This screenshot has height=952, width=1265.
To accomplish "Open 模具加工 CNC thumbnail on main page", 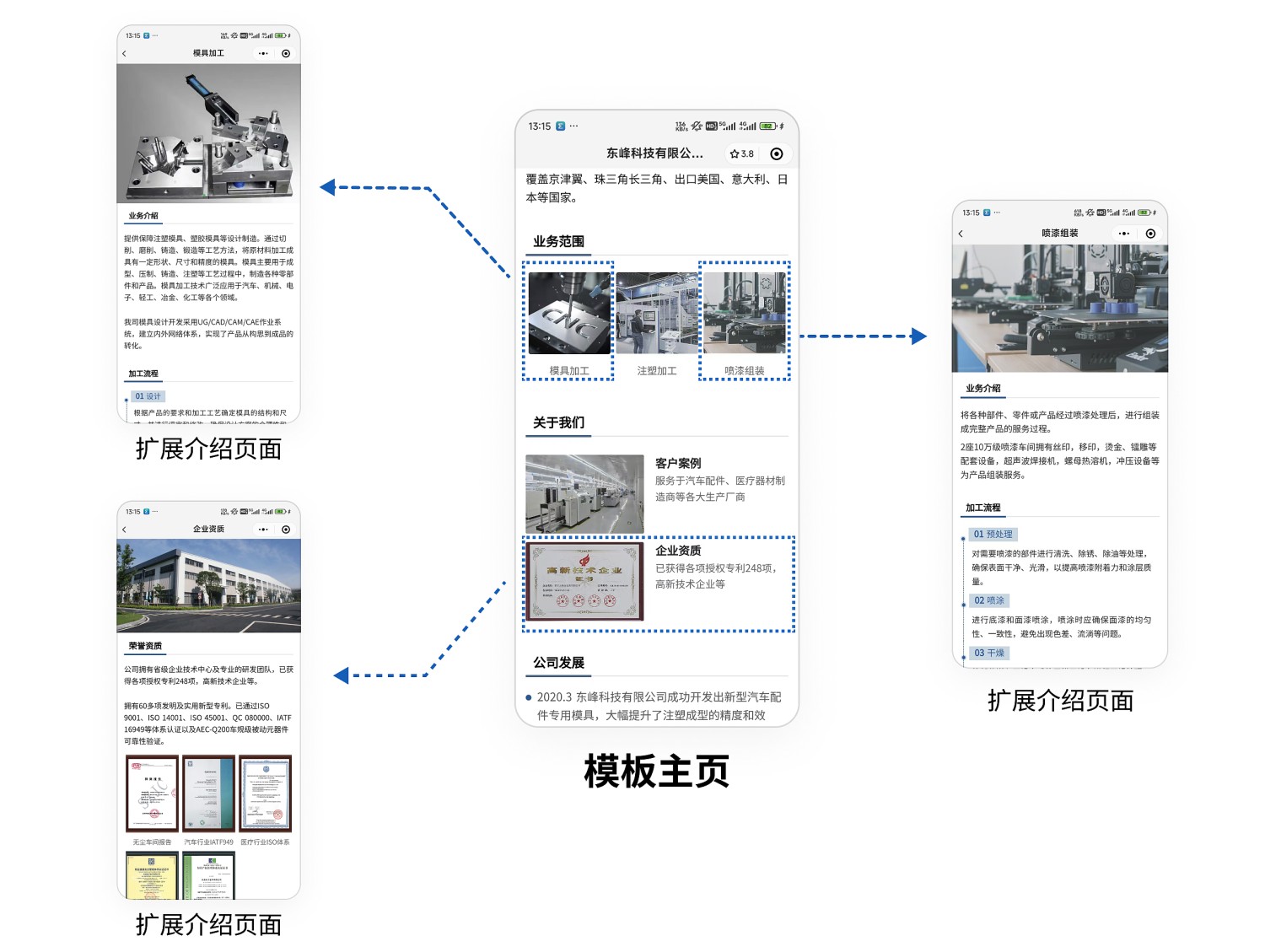I will 569,313.
